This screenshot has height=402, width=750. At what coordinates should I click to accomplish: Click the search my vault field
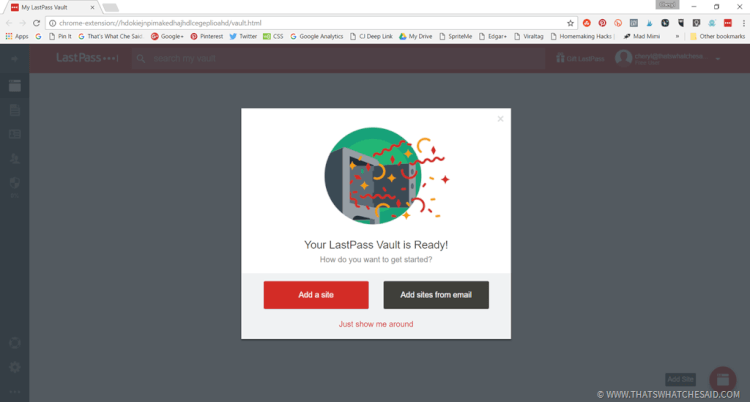pyautogui.click(x=338, y=58)
